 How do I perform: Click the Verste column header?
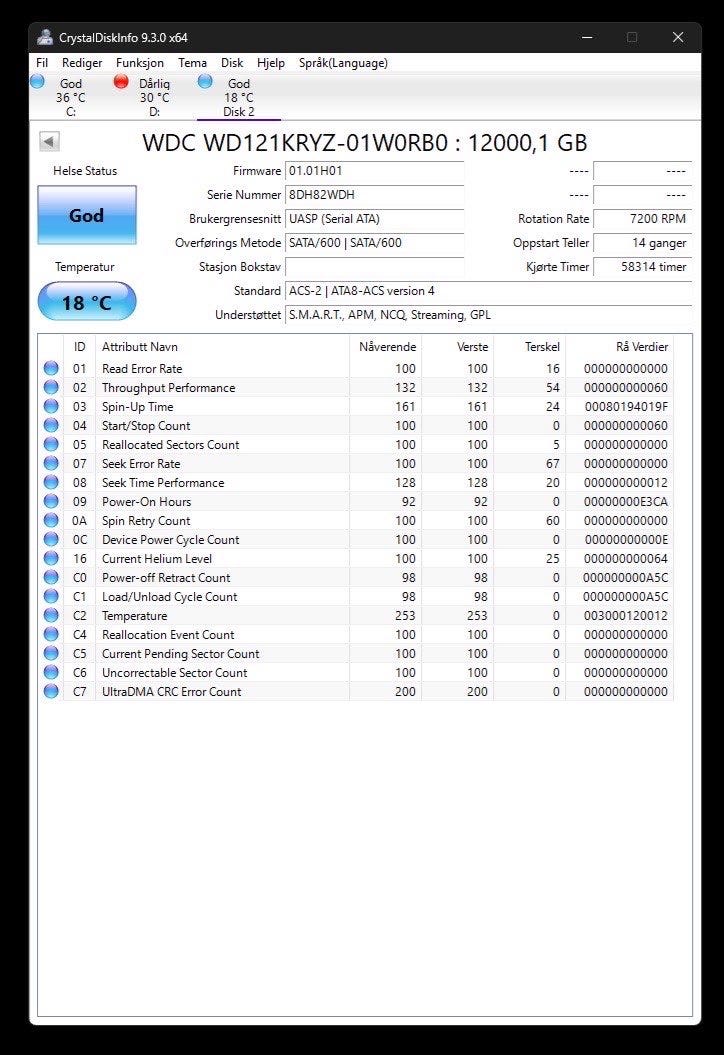point(458,347)
